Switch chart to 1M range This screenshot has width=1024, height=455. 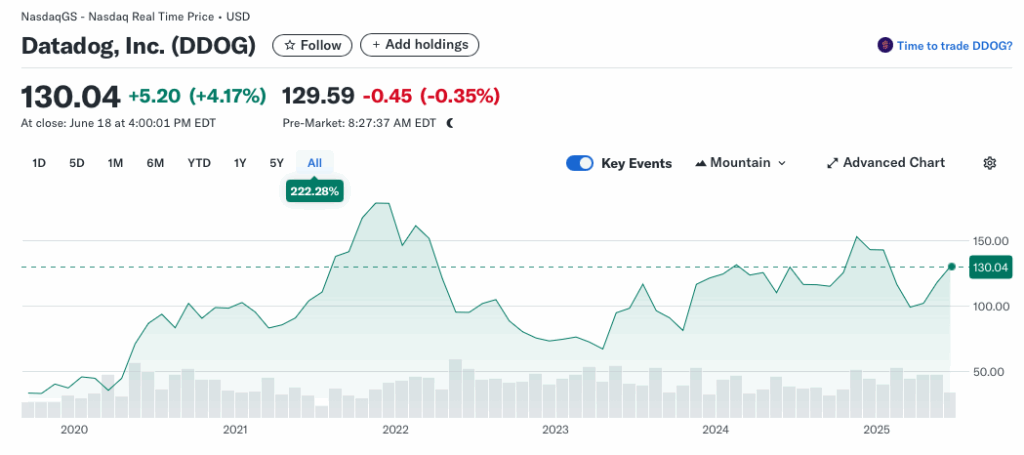tap(115, 163)
